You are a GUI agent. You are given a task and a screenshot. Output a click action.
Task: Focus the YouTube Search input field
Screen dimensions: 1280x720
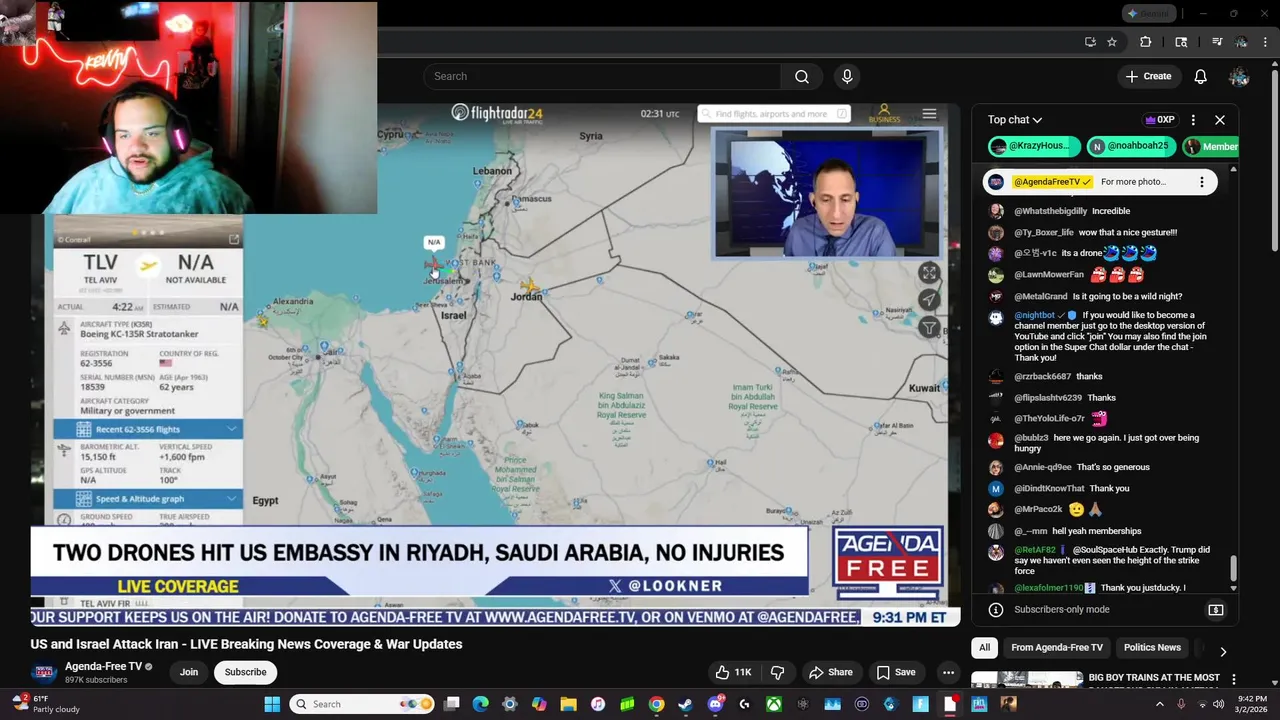pos(602,76)
